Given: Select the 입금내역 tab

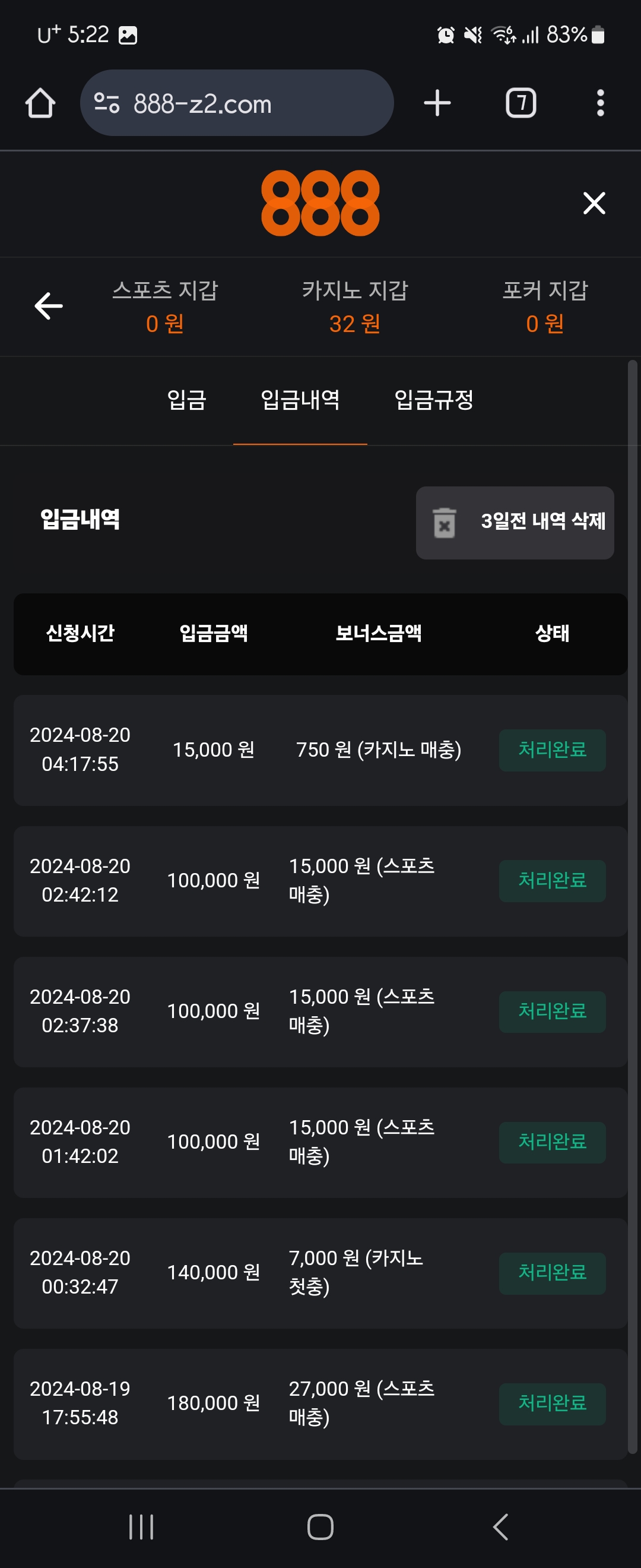Looking at the screenshot, I should tap(300, 400).
